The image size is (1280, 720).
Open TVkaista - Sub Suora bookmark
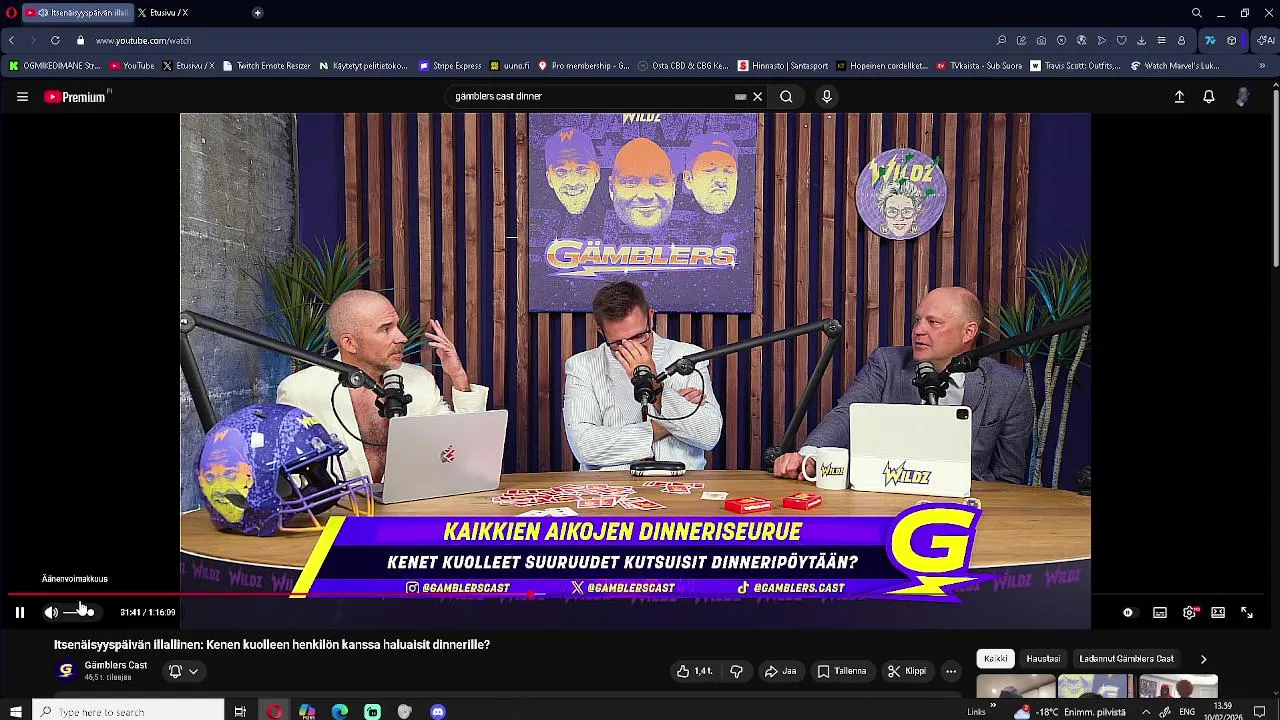(x=979, y=66)
